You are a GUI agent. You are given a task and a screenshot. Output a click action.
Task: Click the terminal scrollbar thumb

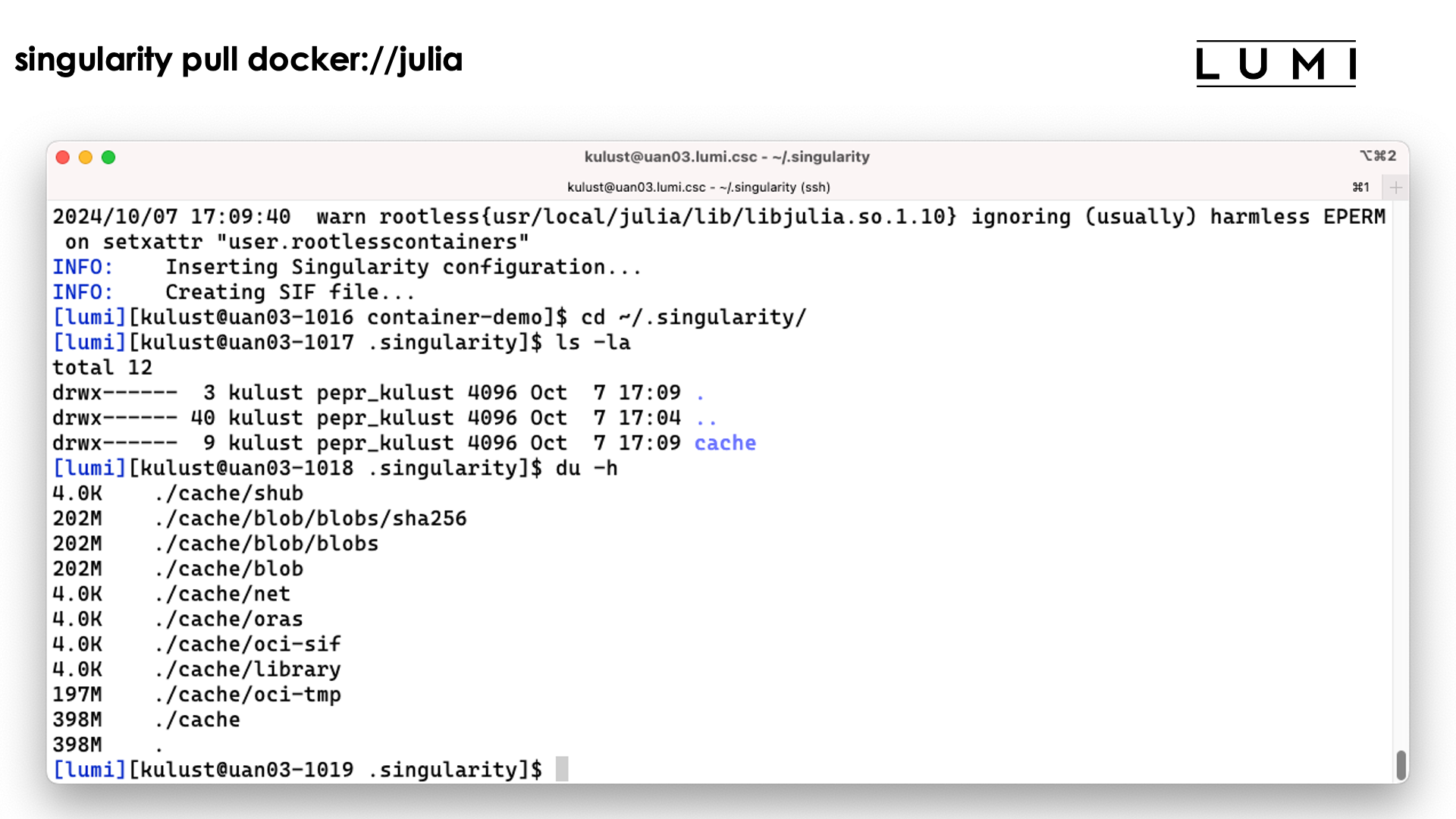pyautogui.click(x=1401, y=764)
